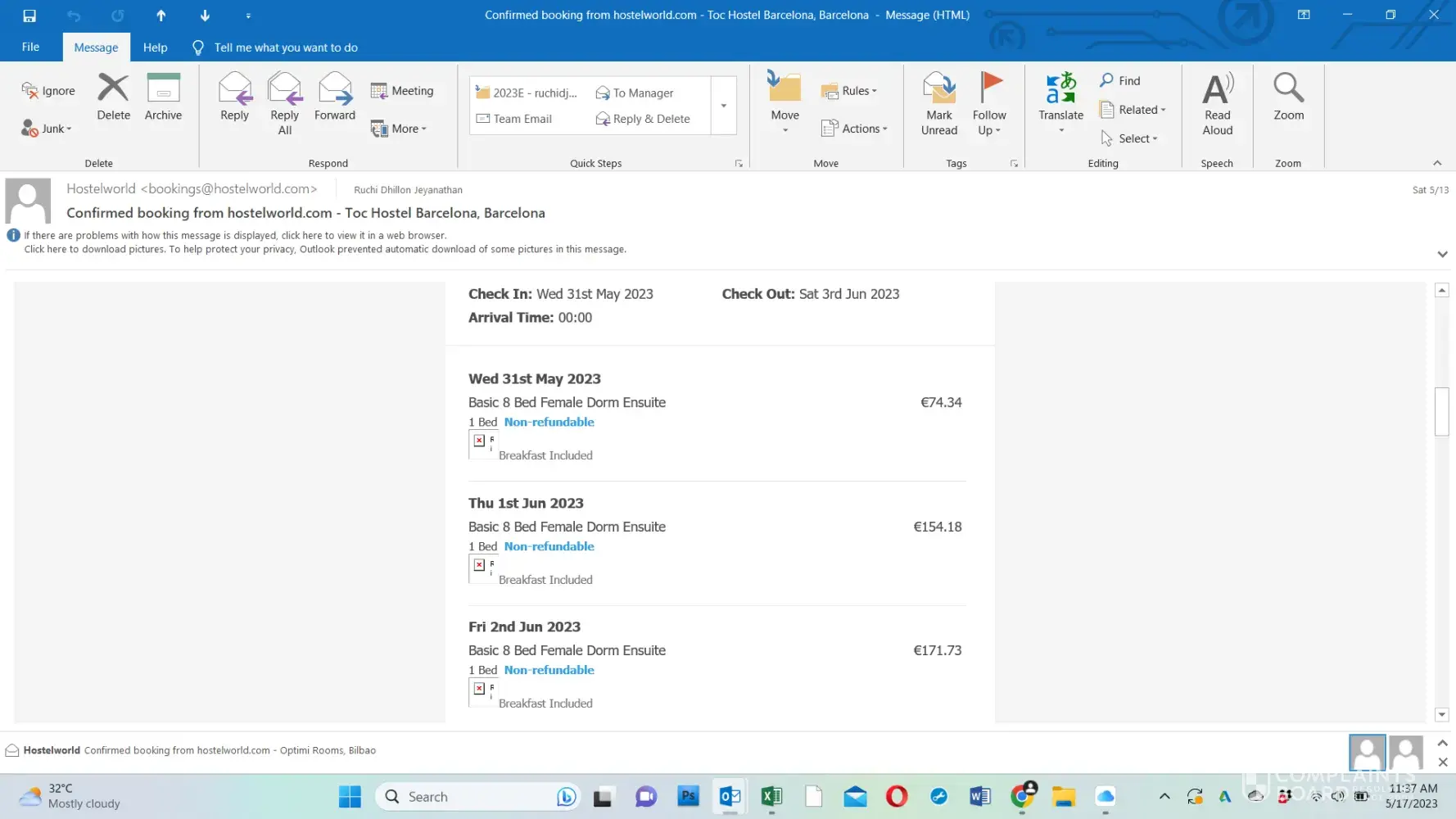This screenshot has width=1456, height=819.
Task: Click the Reply & Delete quick step
Action: click(650, 119)
